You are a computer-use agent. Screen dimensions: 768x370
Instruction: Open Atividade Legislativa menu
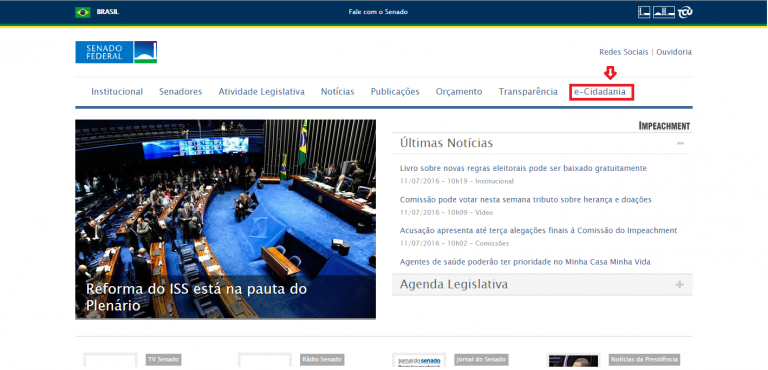point(262,92)
